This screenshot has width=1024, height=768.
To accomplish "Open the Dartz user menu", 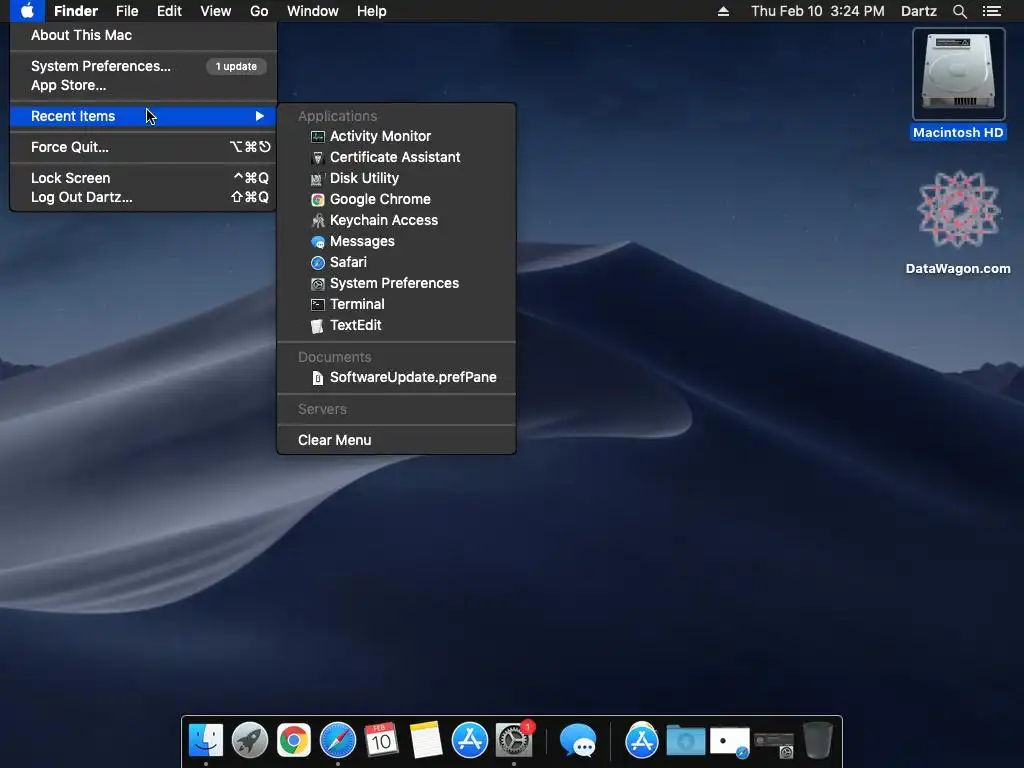I will 918,11.
